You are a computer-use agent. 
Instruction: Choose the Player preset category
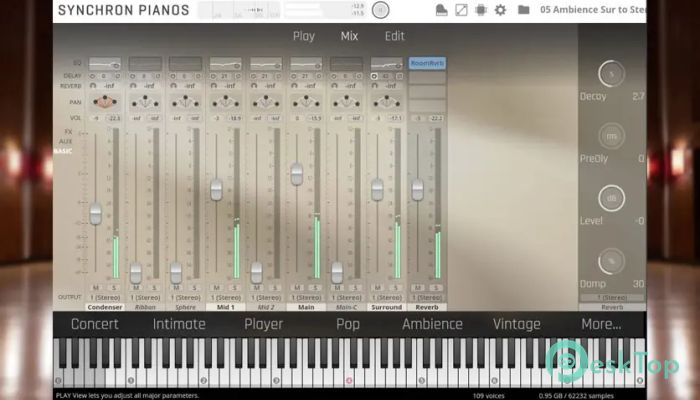(263, 324)
